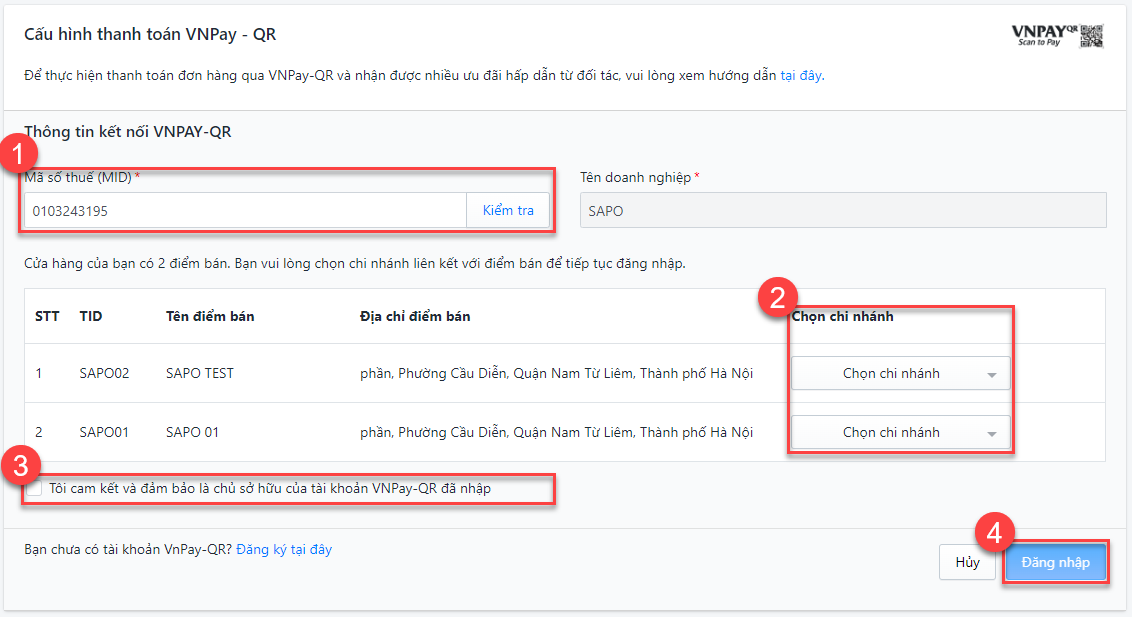Image resolution: width=1132 pixels, height=617 pixels.
Task: Click the VNPAY QR logo icon
Action: (1057, 35)
